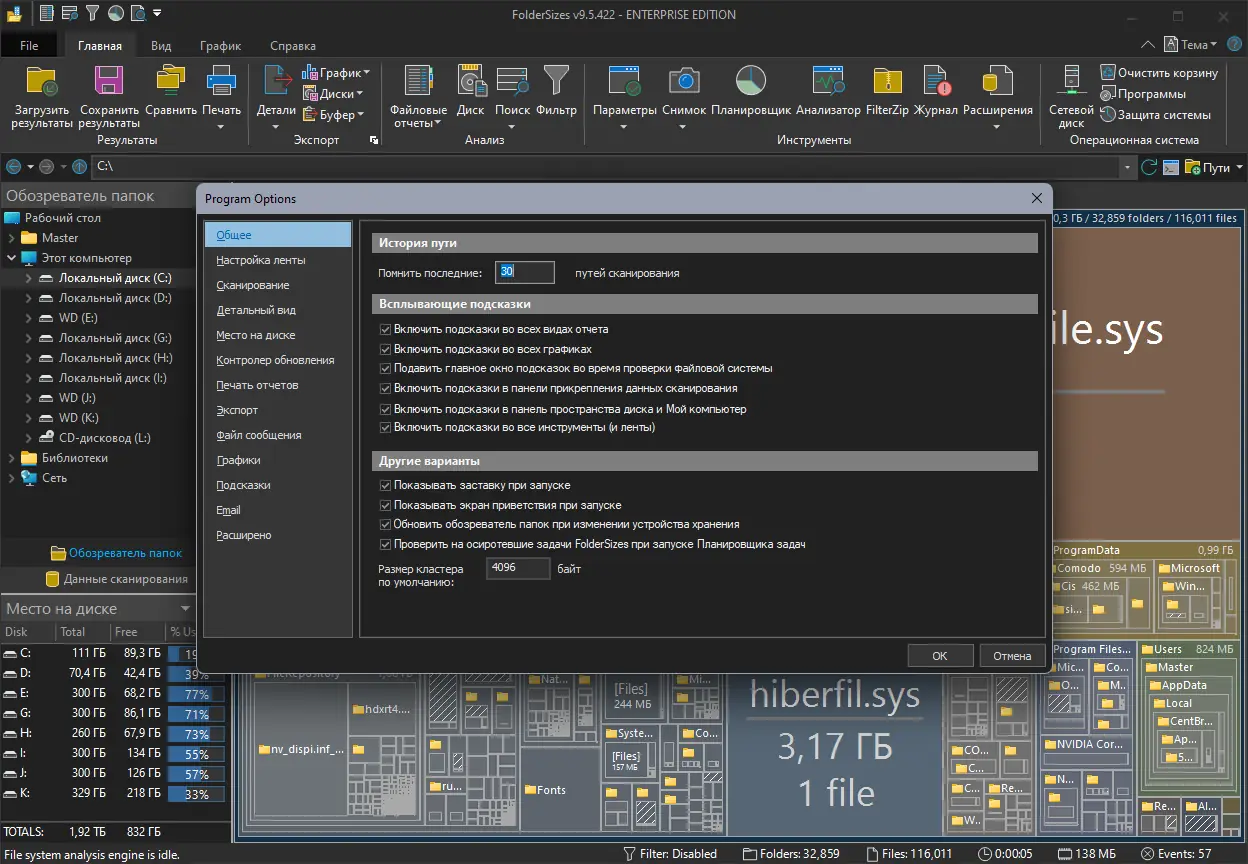Uncheck Показывать заставку при запуске
This screenshot has height=864, width=1248.
coord(385,486)
